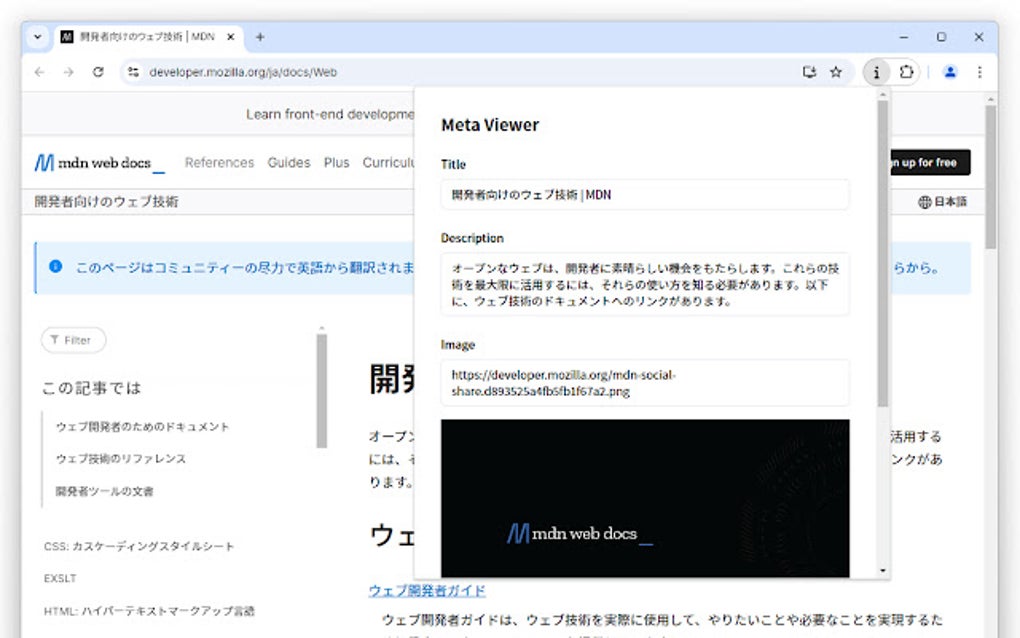Image resolution: width=1020 pixels, height=638 pixels.
Task: Open the ウェブ開発者ガイド link
Action: 427,591
